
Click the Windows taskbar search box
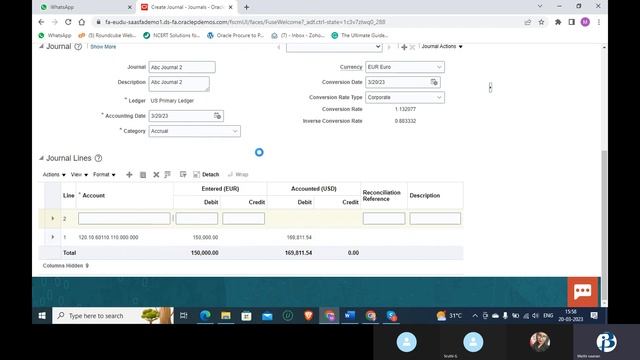point(113,316)
